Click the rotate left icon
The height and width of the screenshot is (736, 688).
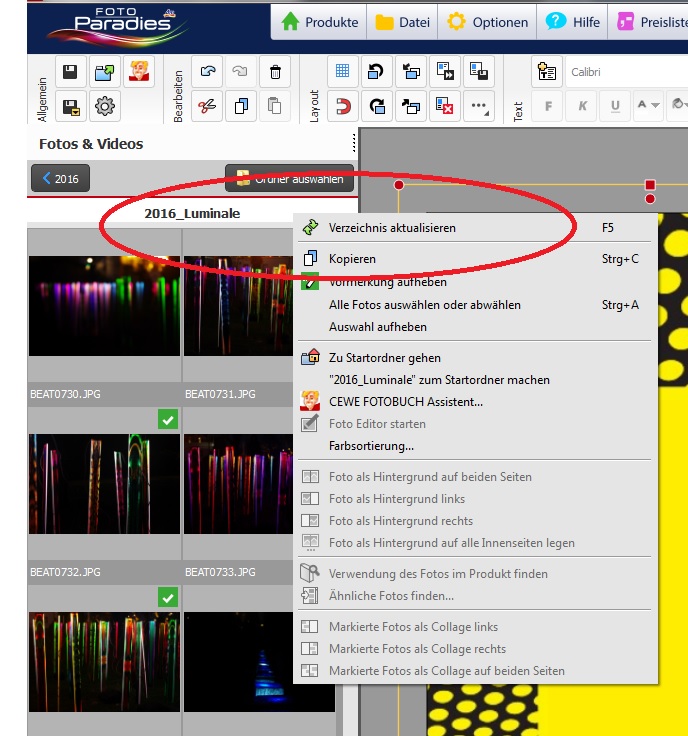coord(377,72)
